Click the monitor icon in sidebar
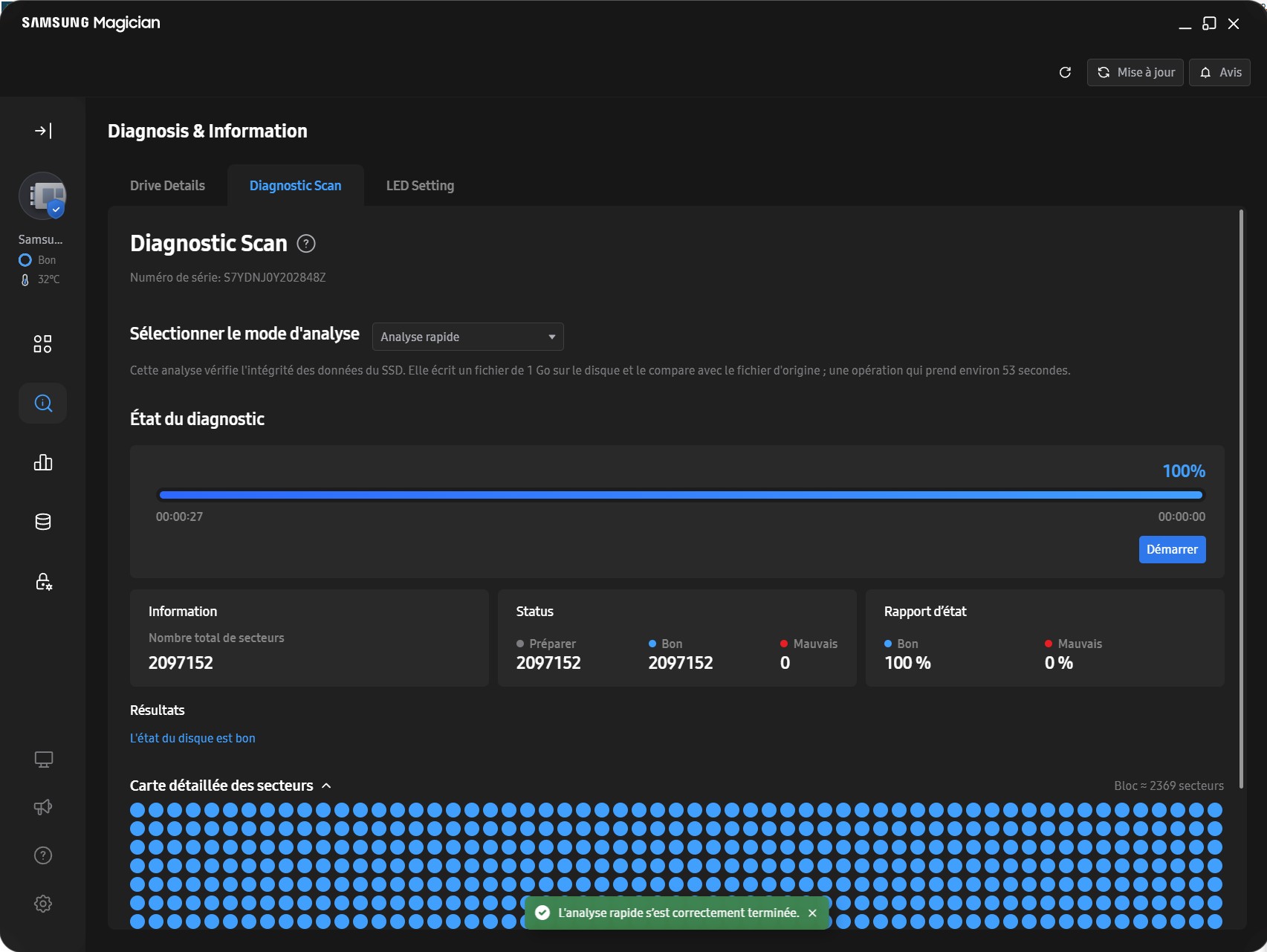The width and height of the screenshot is (1267, 952). (43, 760)
